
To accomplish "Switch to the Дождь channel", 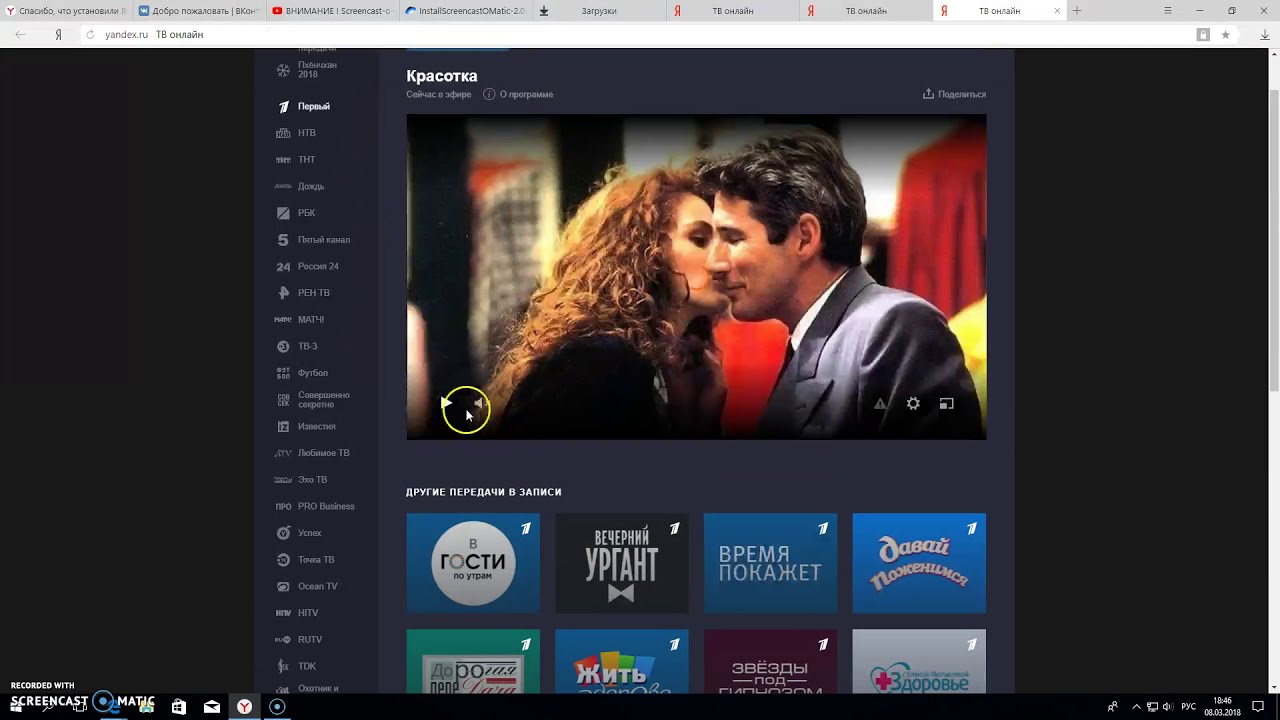I will pos(300,186).
